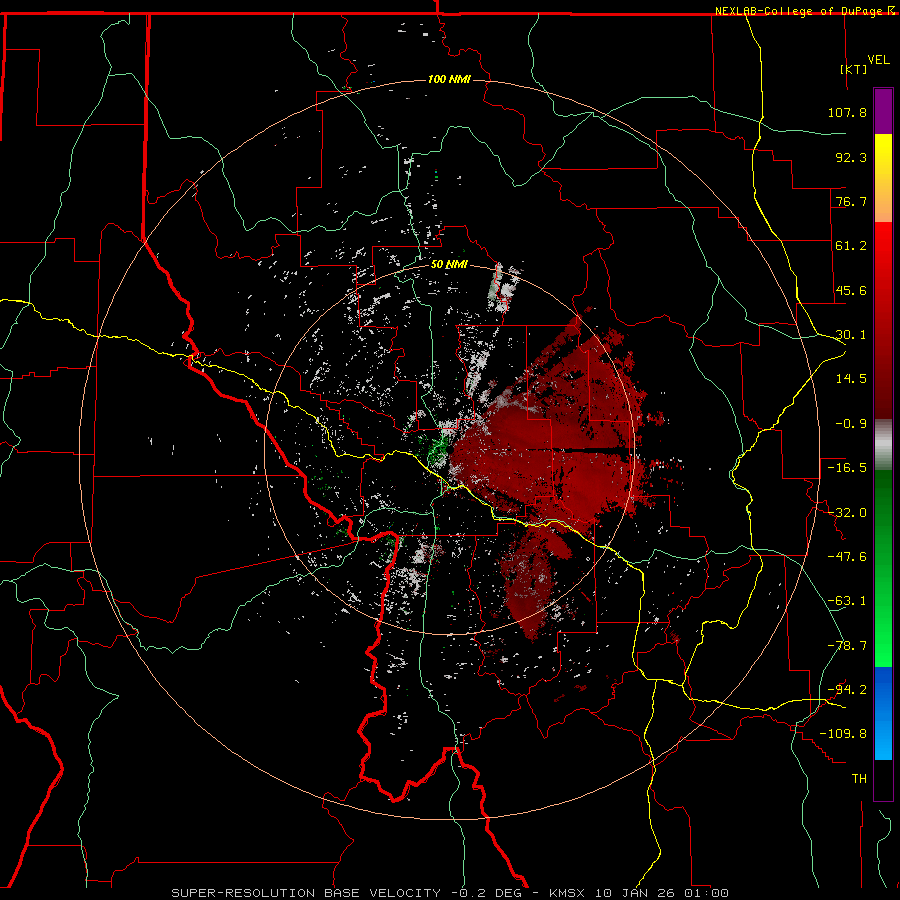
Task: Pick the bright green segment near -78.7
Action: 883,646
